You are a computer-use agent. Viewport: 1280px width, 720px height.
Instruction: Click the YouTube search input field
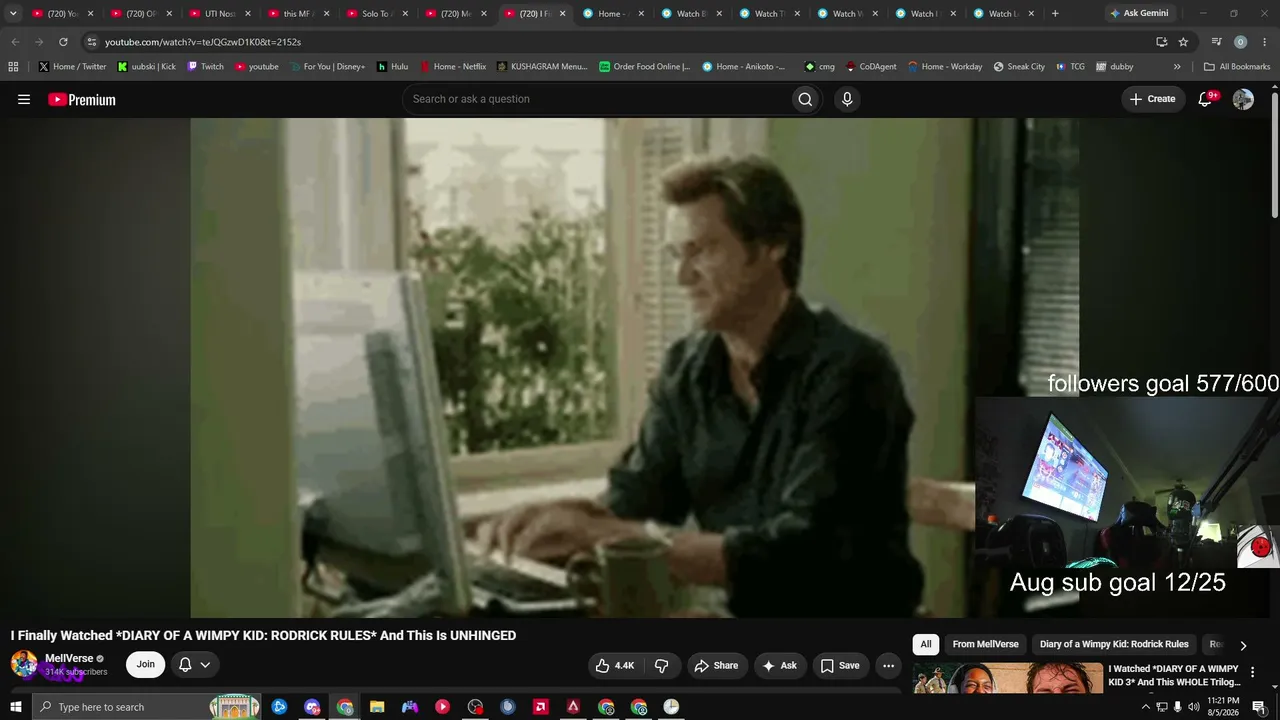pyautogui.click(x=596, y=99)
